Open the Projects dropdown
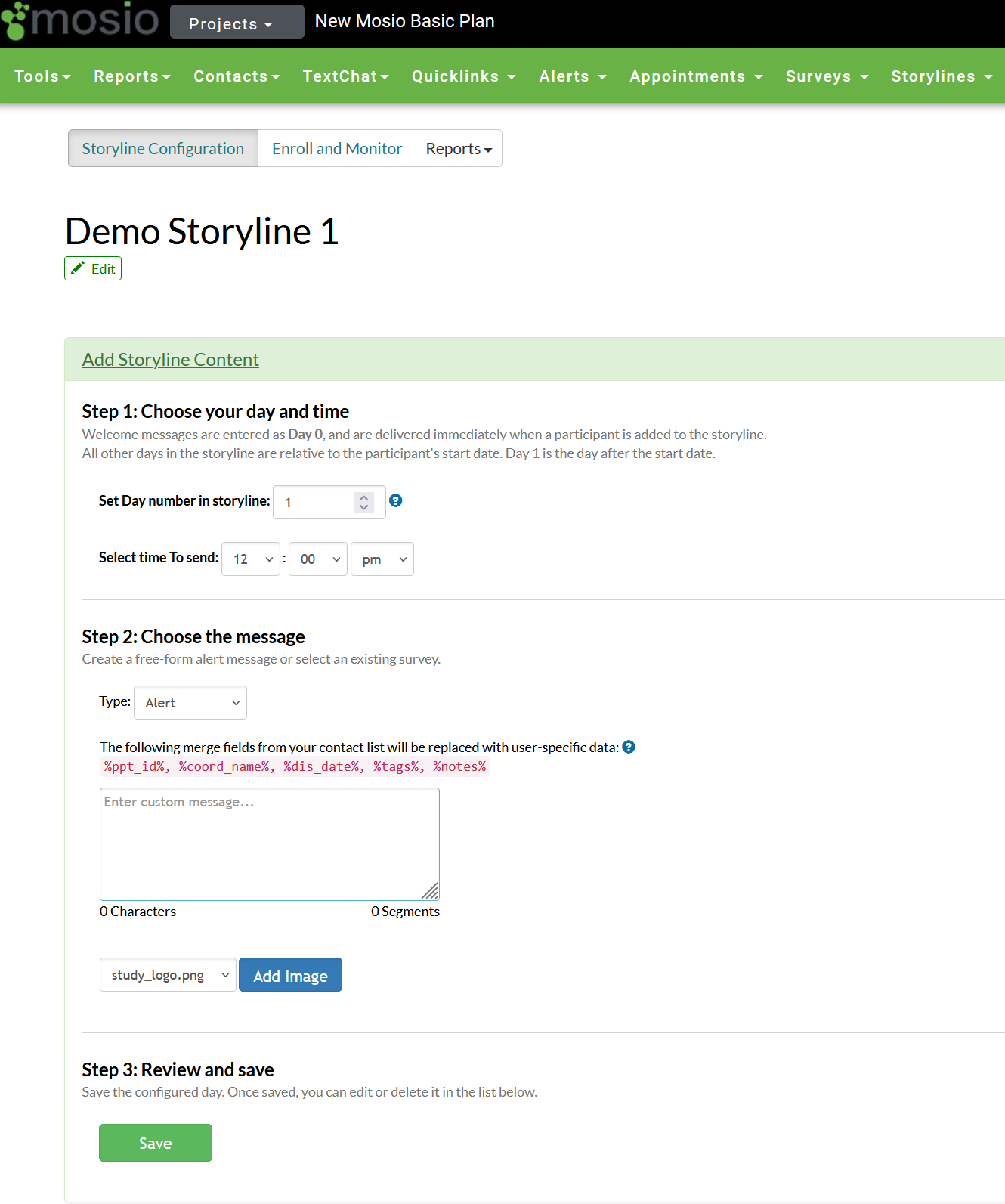The height and width of the screenshot is (1204, 1005). point(237,22)
